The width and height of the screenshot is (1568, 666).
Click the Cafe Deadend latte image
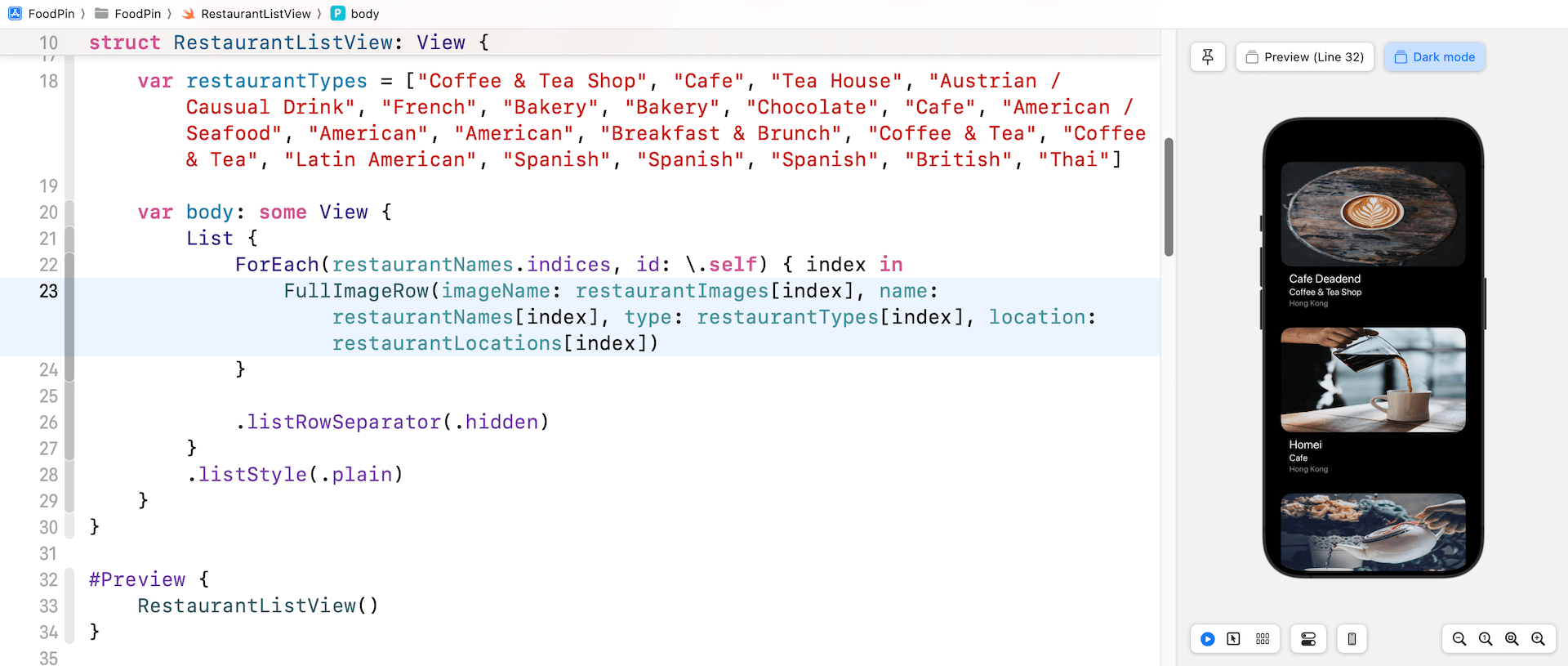point(1373,213)
